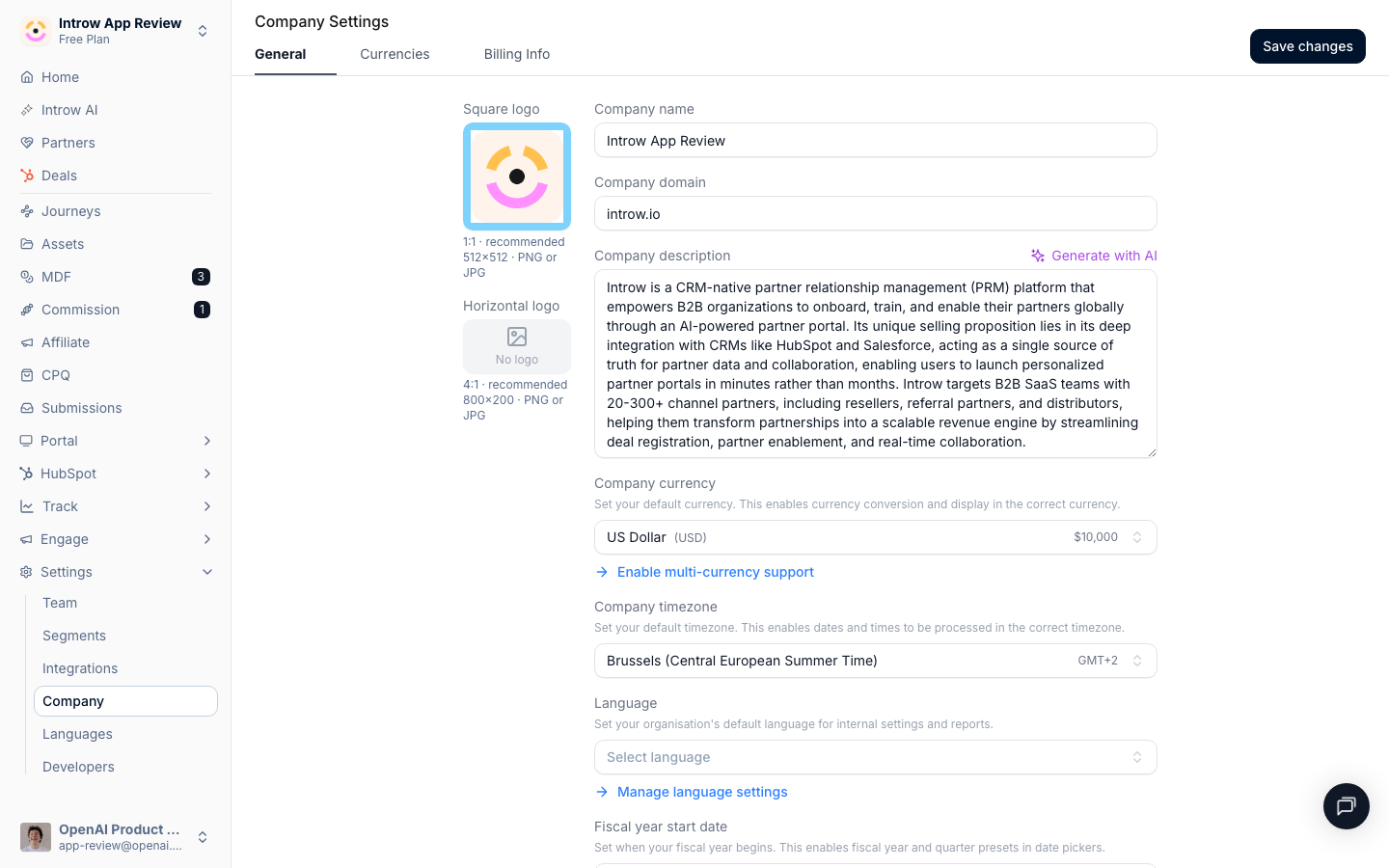Open Partners in the sidebar
Screen dimensions: 1389x868
coord(68,143)
